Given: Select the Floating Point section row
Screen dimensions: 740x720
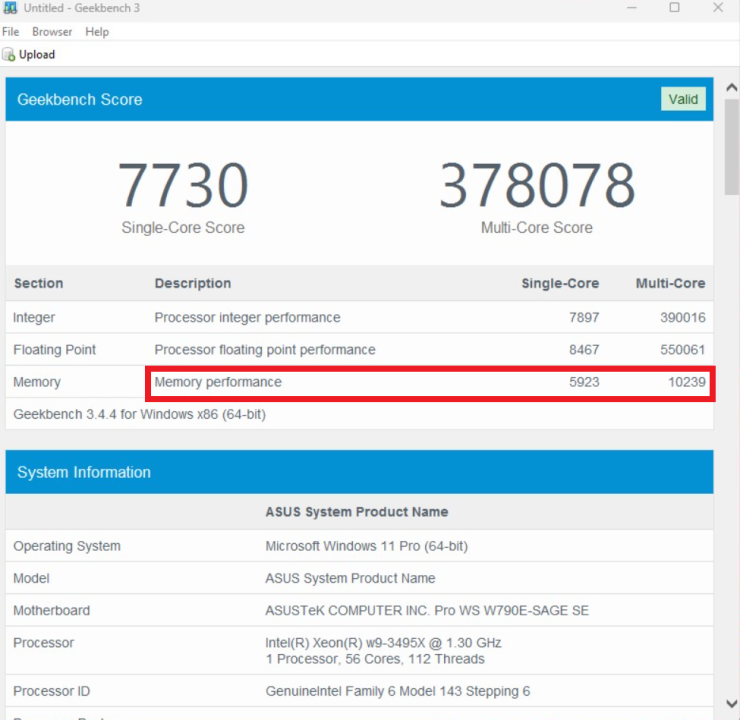Looking at the screenshot, I should coord(359,350).
